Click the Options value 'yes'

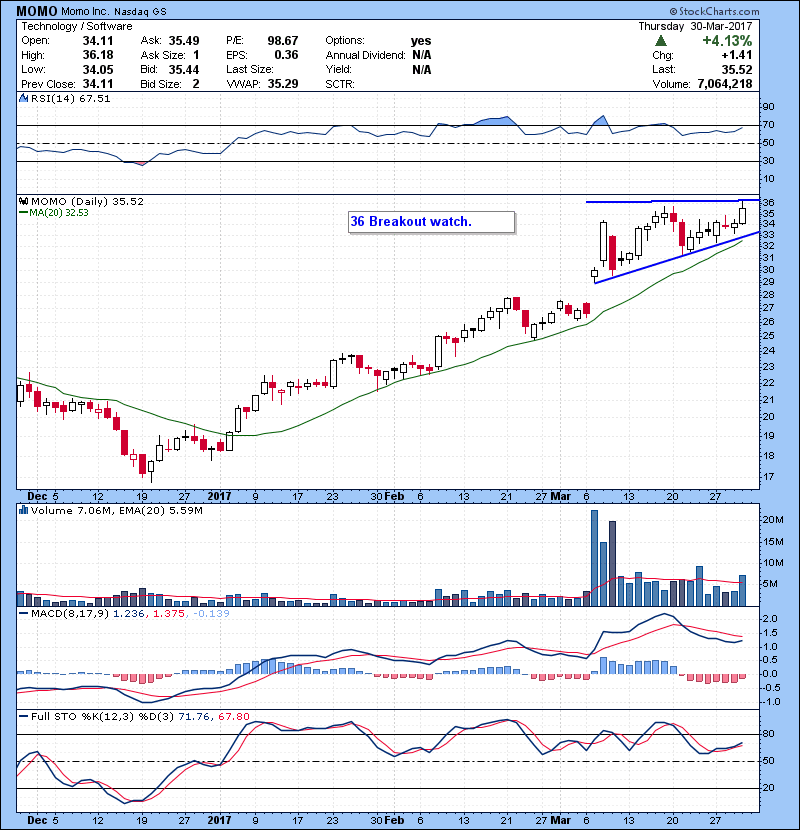coord(421,41)
